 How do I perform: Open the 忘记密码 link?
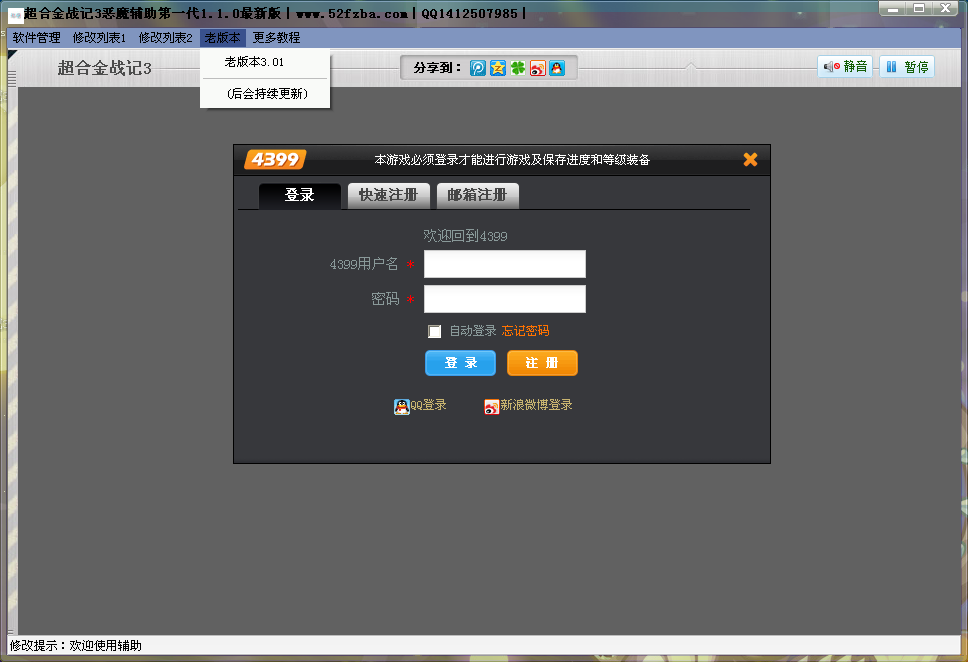(x=525, y=331)
